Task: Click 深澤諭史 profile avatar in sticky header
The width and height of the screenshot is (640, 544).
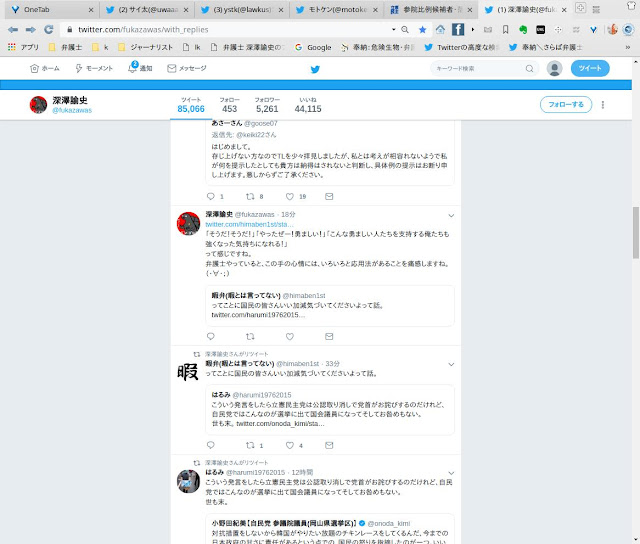Action: tap(38, 104)
